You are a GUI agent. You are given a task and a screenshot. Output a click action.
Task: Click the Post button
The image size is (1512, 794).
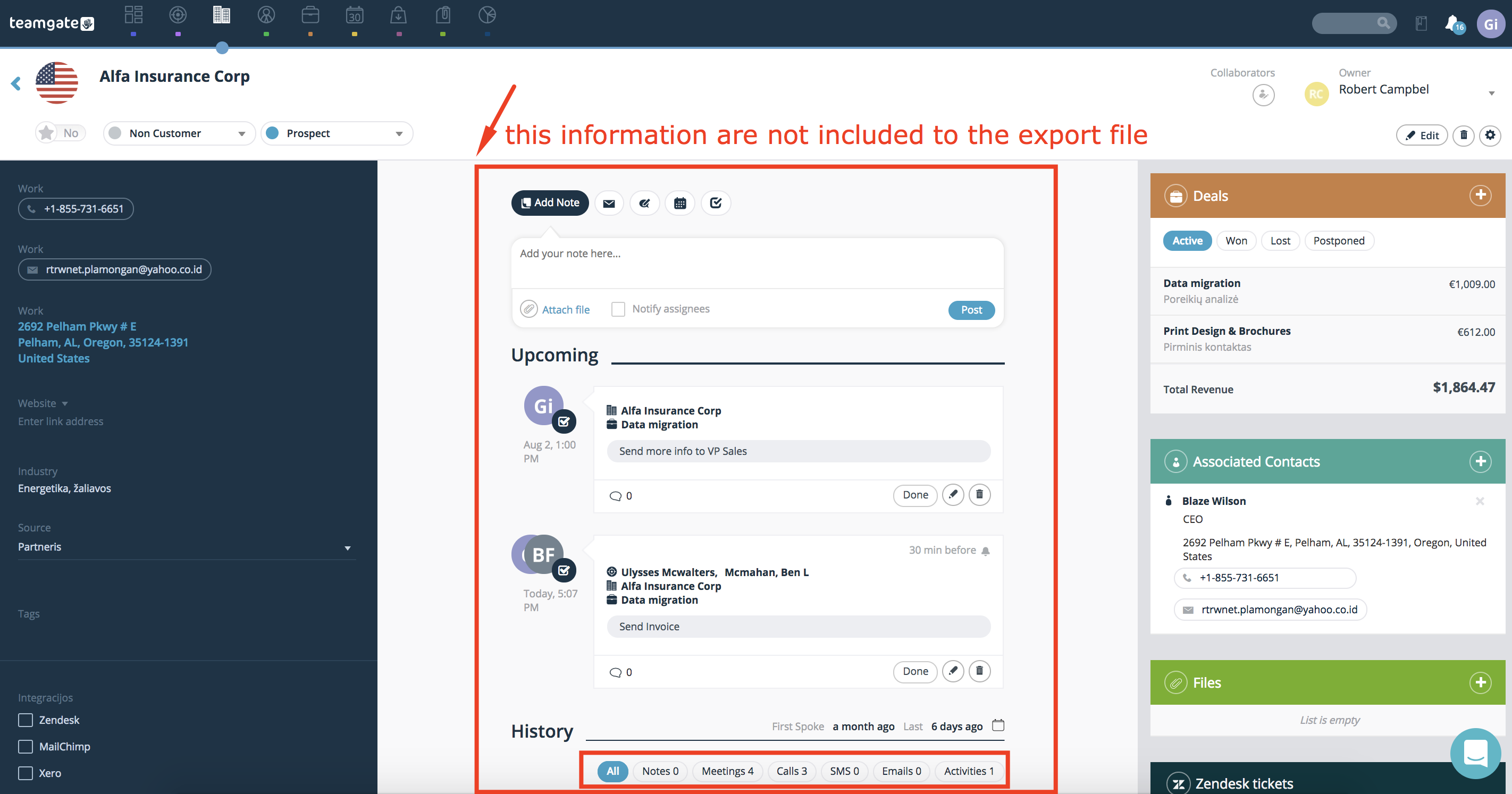(971, 310)
